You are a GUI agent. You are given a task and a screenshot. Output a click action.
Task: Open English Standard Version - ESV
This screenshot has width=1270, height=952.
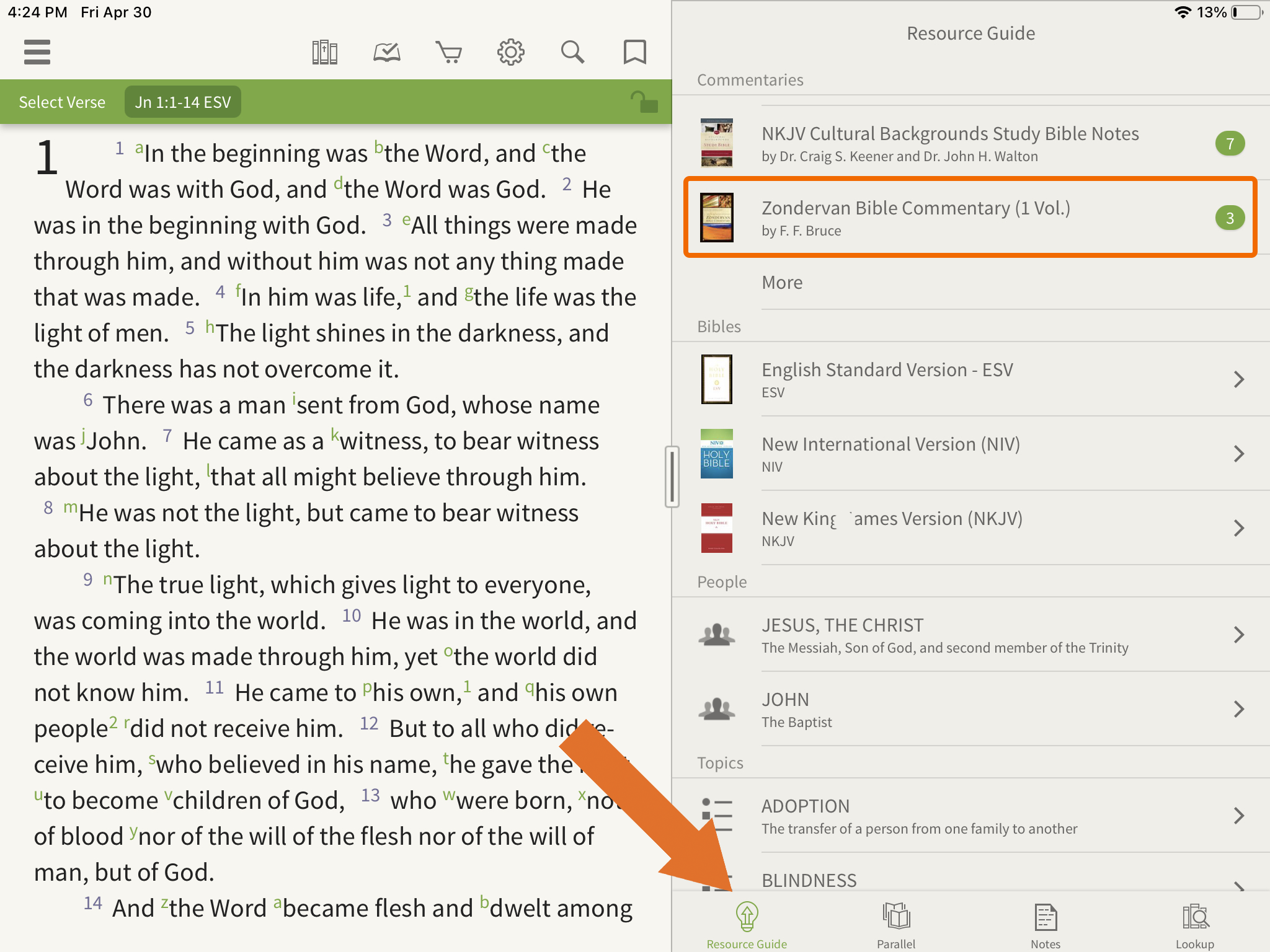pos(971,379)
